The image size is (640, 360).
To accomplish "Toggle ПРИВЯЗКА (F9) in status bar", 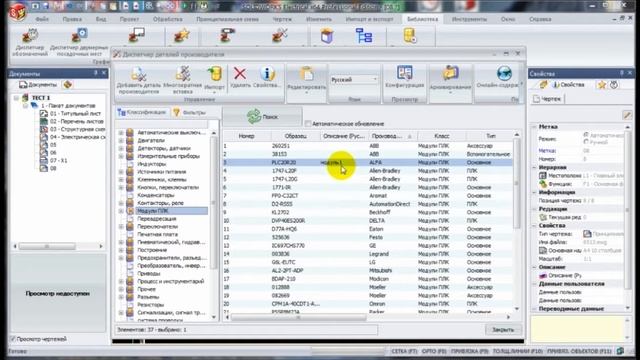I will click(x=469, y=351).
